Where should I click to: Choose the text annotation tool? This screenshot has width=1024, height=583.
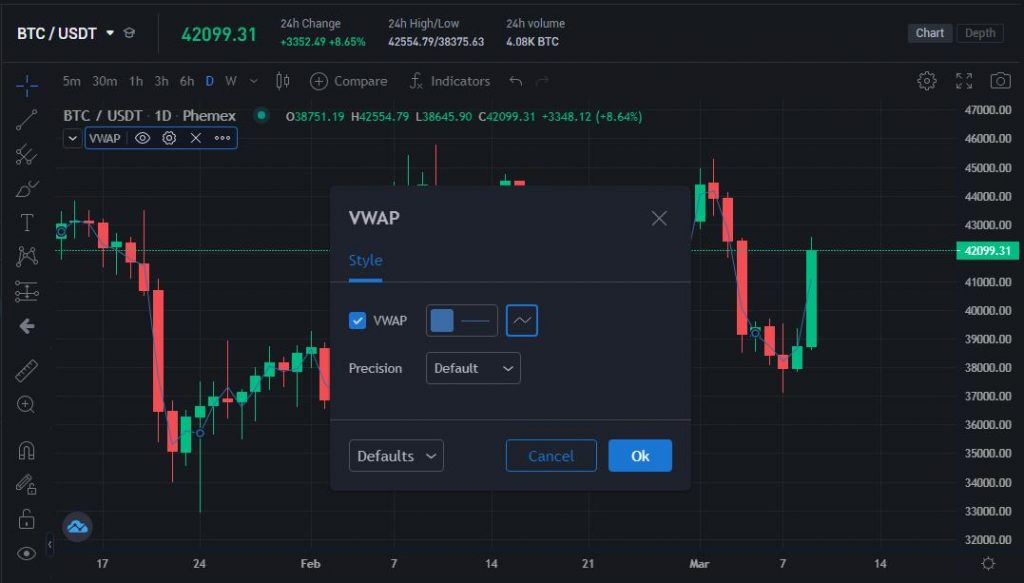[x=26, y=222]
